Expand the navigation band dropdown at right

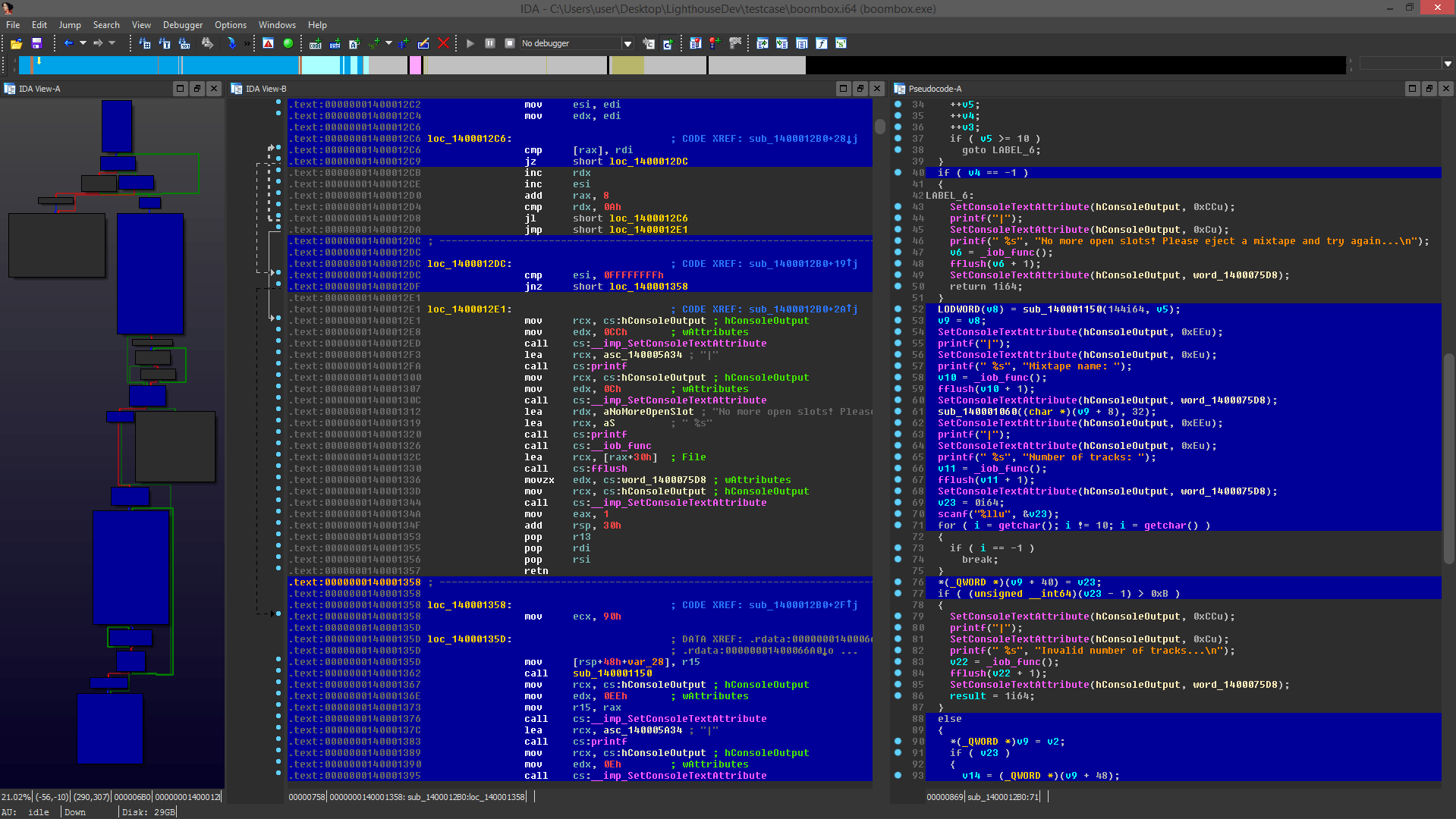pos(1448,64)
